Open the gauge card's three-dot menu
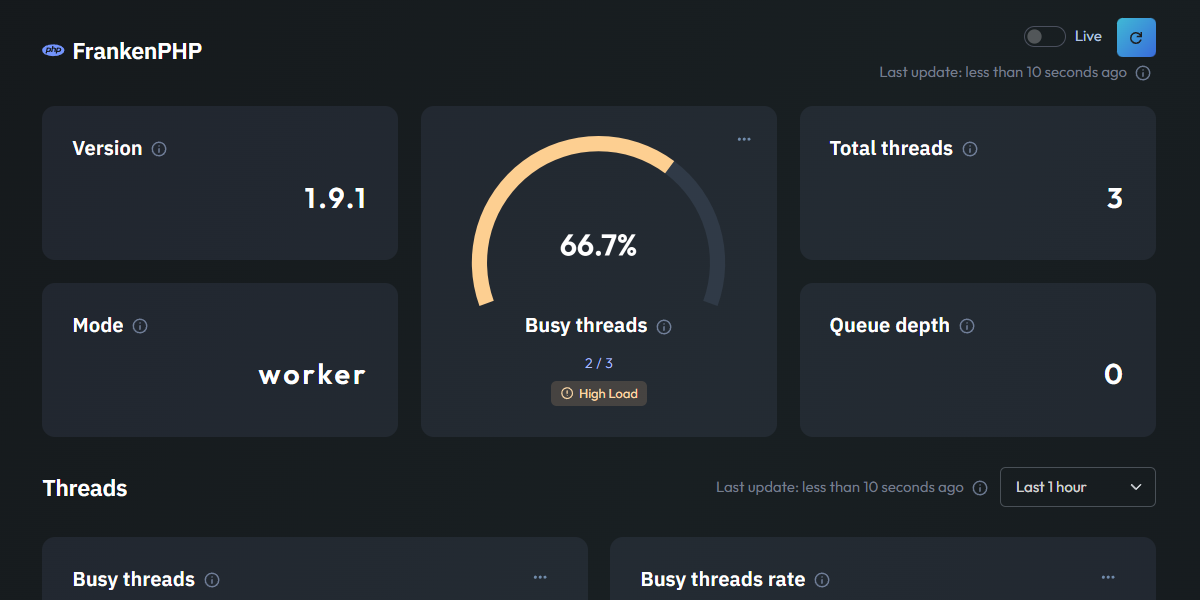Viewport: 1200px width, 600px height. pos(744,139)
